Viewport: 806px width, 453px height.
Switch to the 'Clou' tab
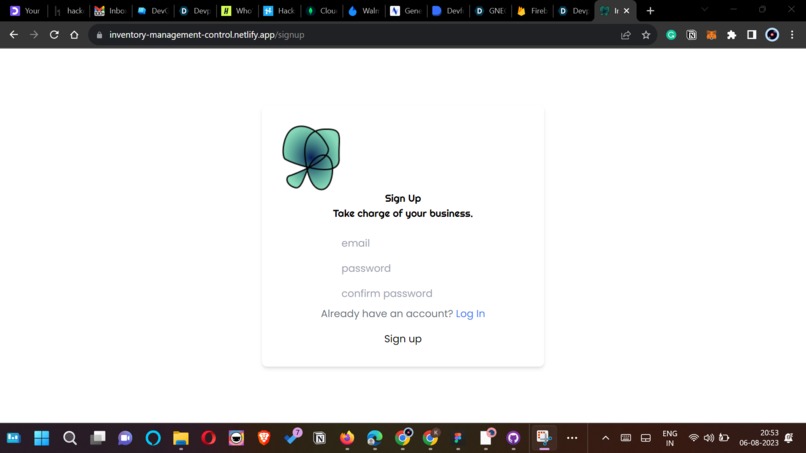321,11
